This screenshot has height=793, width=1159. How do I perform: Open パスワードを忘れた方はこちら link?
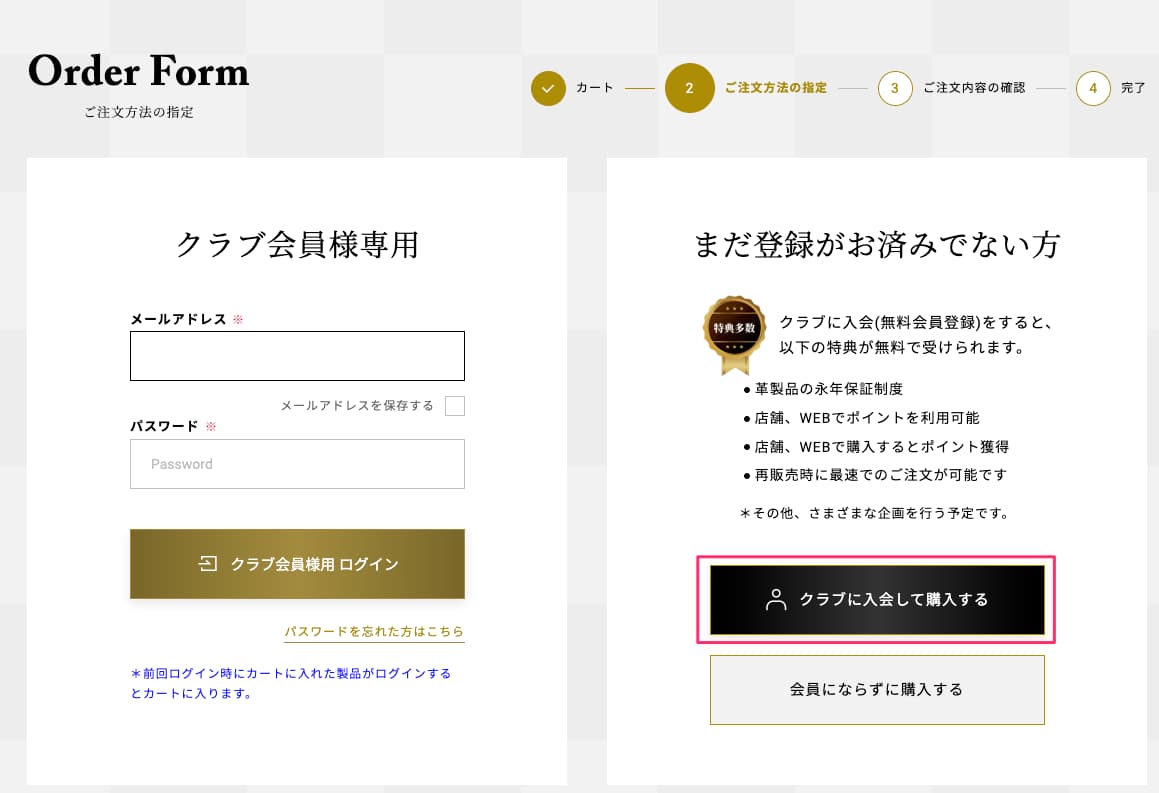click(x=374, y=632)
